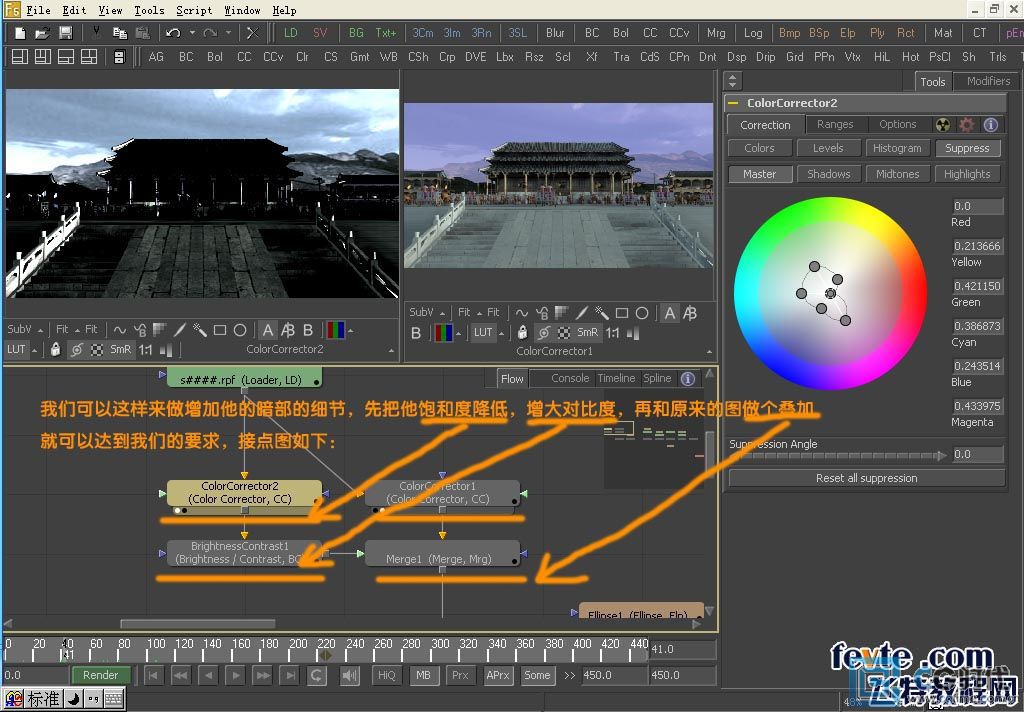Click the gear icon in ColorCorrector2 panel
Viewport: 1024px width, 712px height.
click(x=967, y=125)
